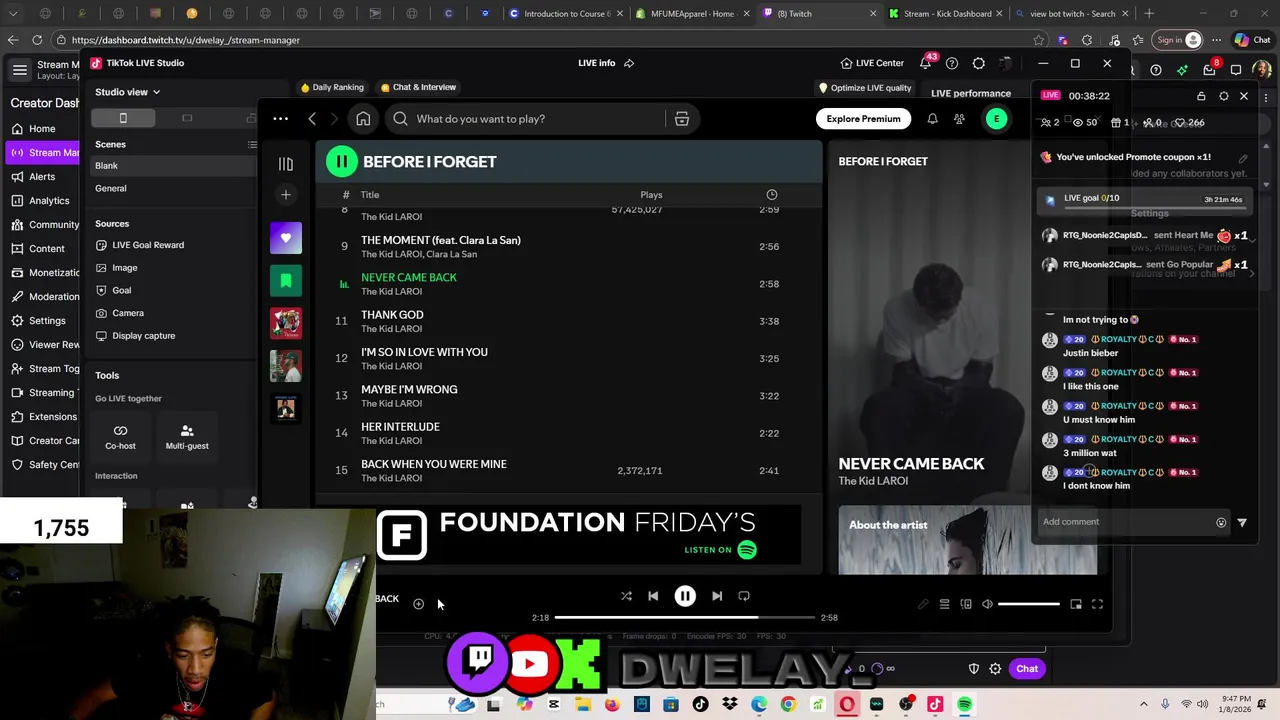Open Spotify Home icon
The image size is (1280, 720).
pos(363,119)
